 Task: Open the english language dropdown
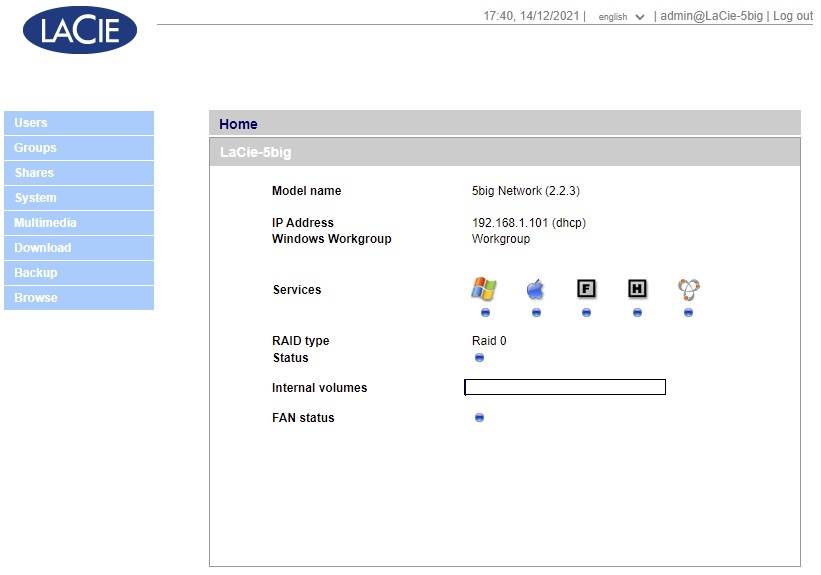621,17
